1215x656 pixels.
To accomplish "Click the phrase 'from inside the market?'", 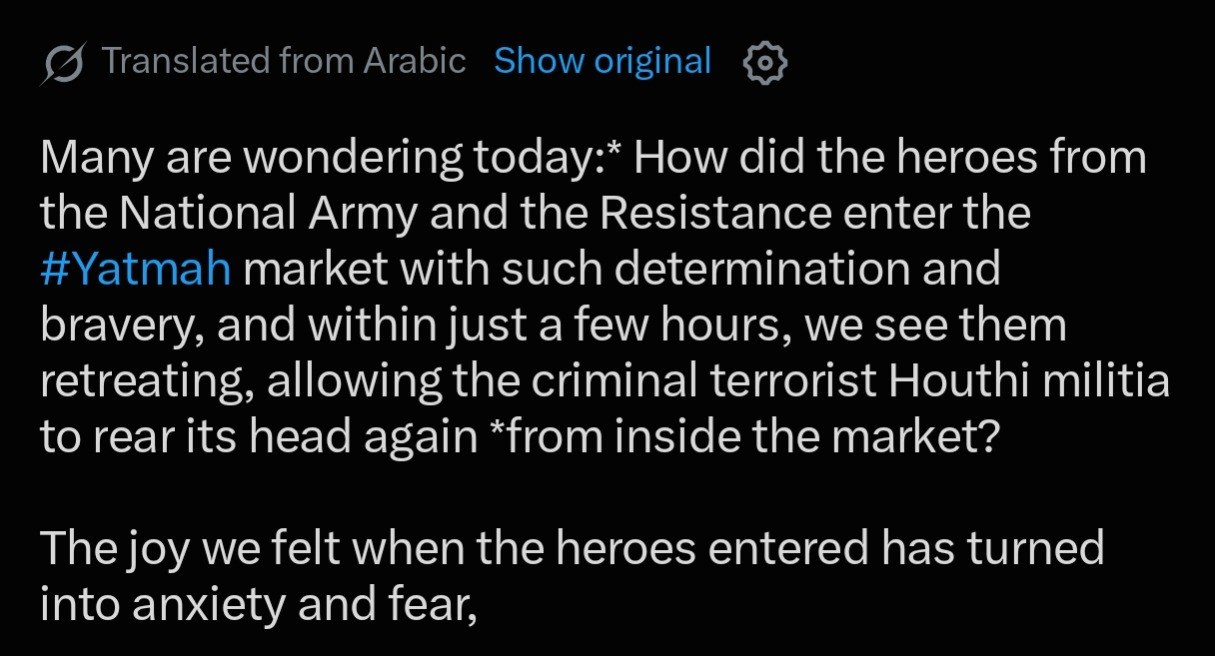I will (x=742, y=438).
